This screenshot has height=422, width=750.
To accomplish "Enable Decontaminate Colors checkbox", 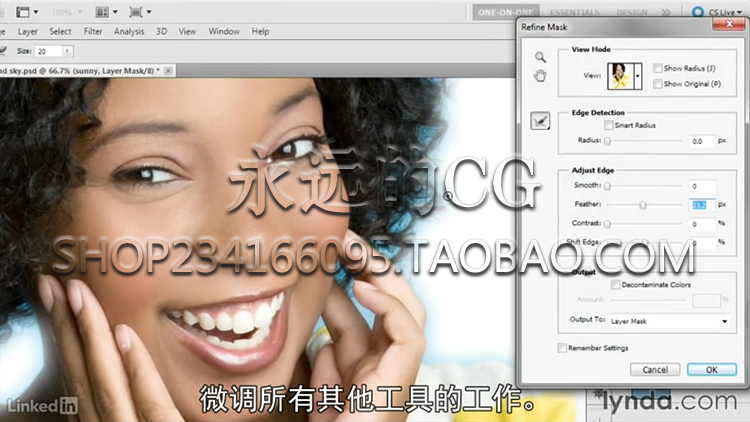I will click(616, 285).
